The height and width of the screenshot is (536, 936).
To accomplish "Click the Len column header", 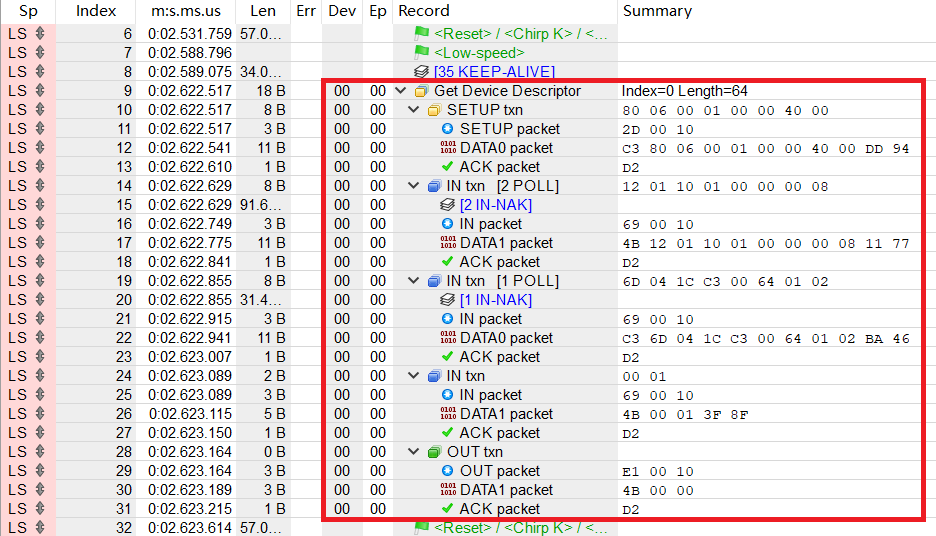I will (263, 11).
